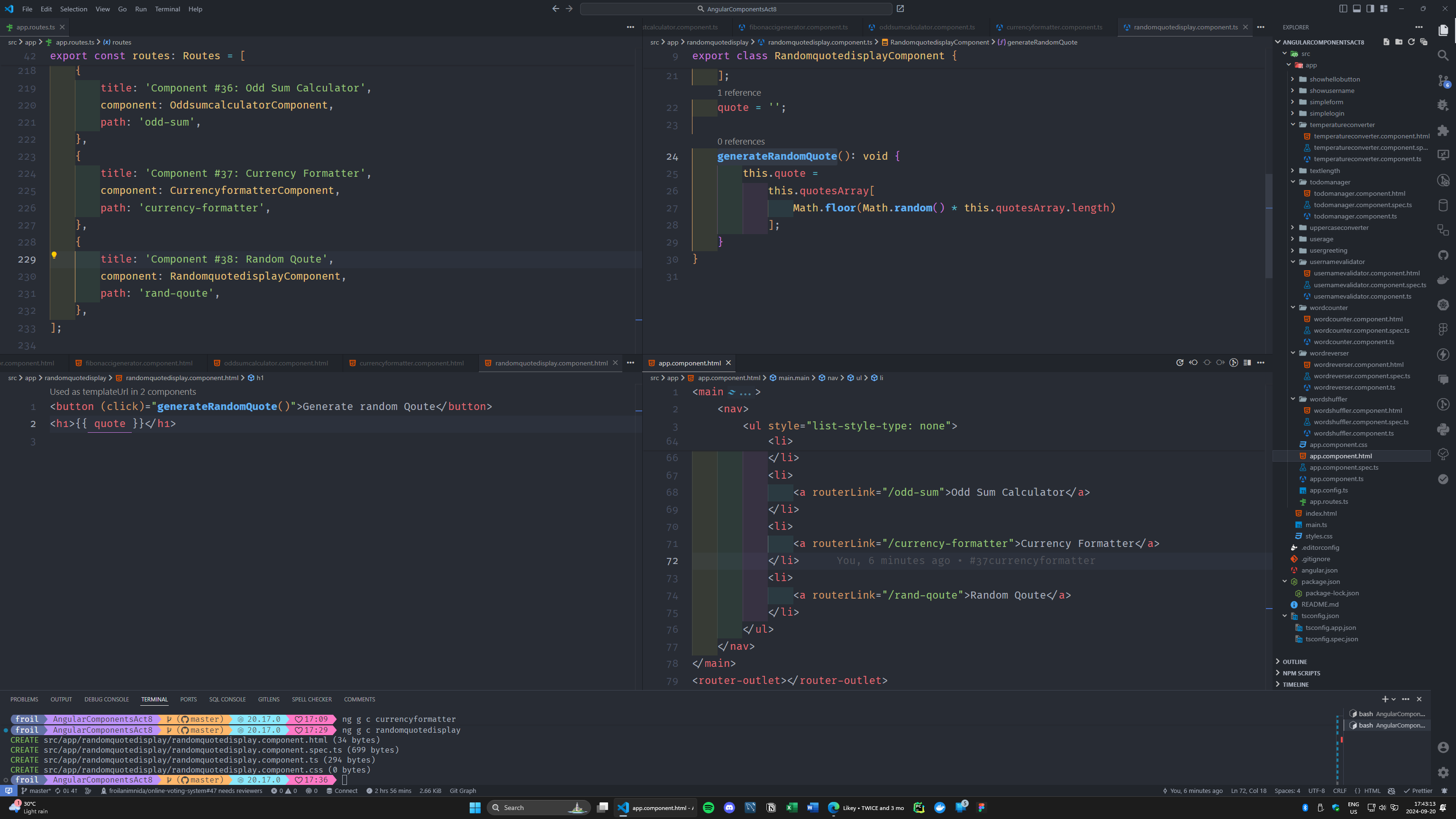Open the Search view in activity bar
This screenshot has width=1456, height=819.
1443,55
